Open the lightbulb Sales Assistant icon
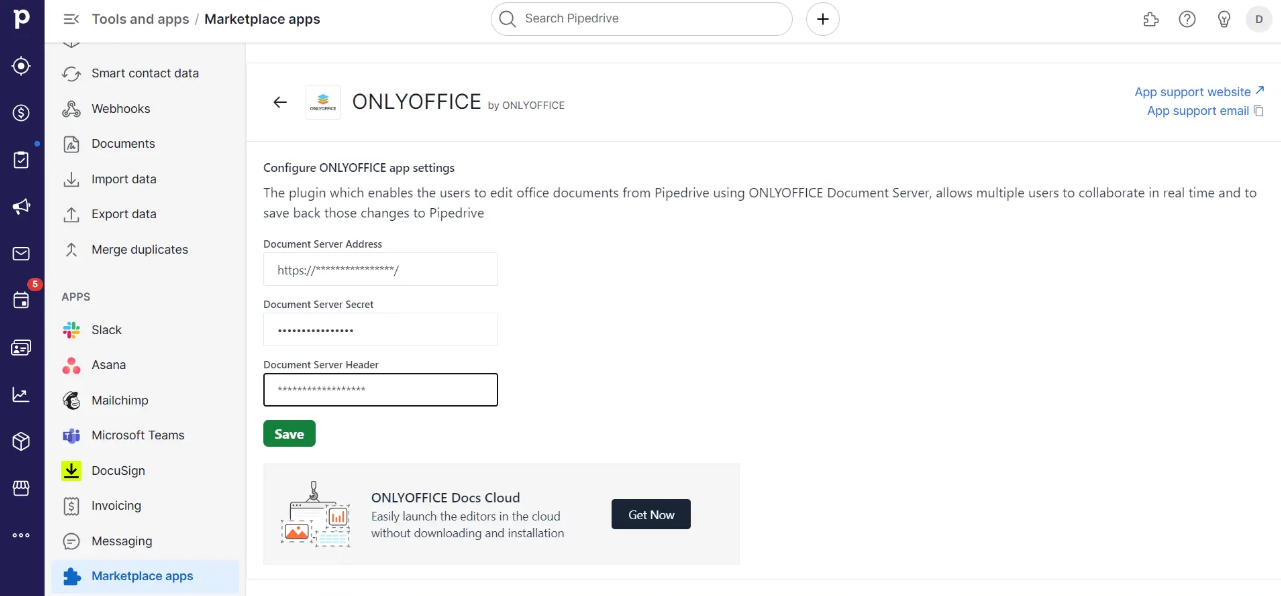 tap(1223, 19)
